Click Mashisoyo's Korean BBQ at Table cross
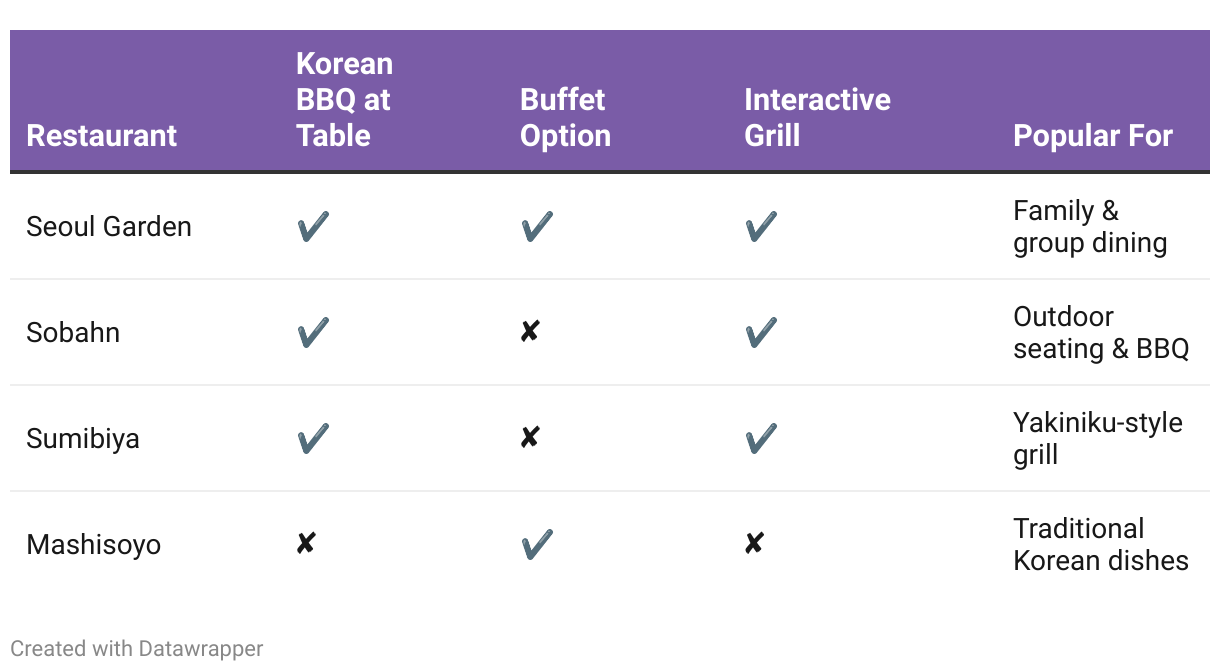Image resolution: width=1220 pixels, height=672 pixels. click(306, 544)
